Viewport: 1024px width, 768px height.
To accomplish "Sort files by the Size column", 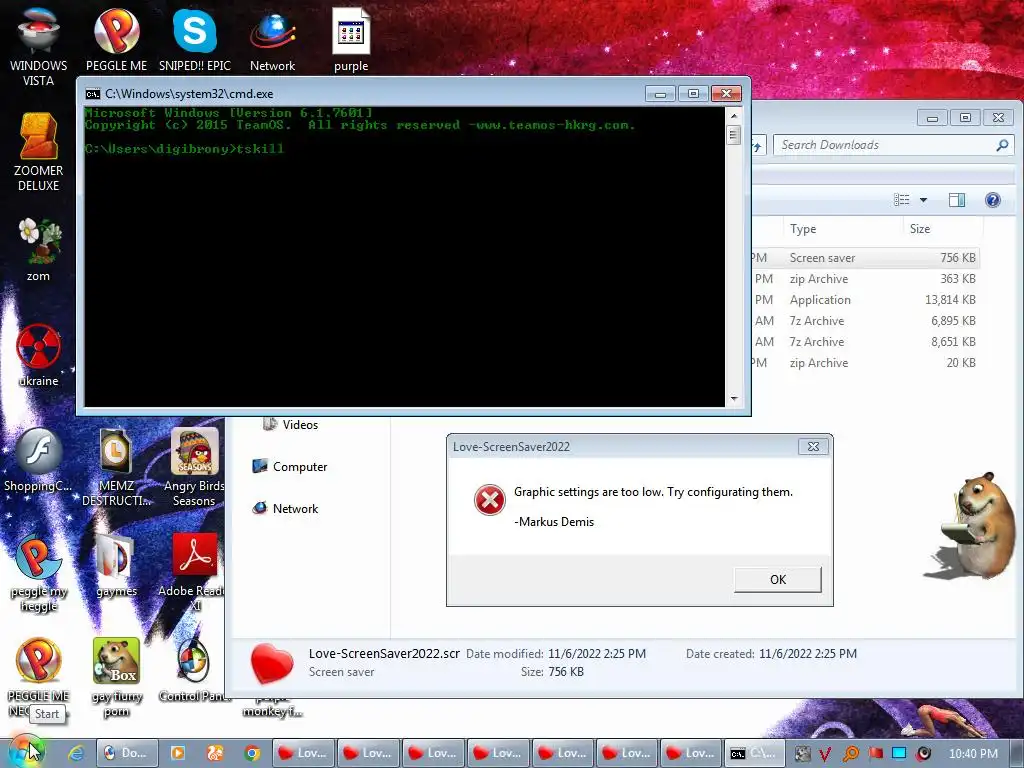I will [920, 229].
